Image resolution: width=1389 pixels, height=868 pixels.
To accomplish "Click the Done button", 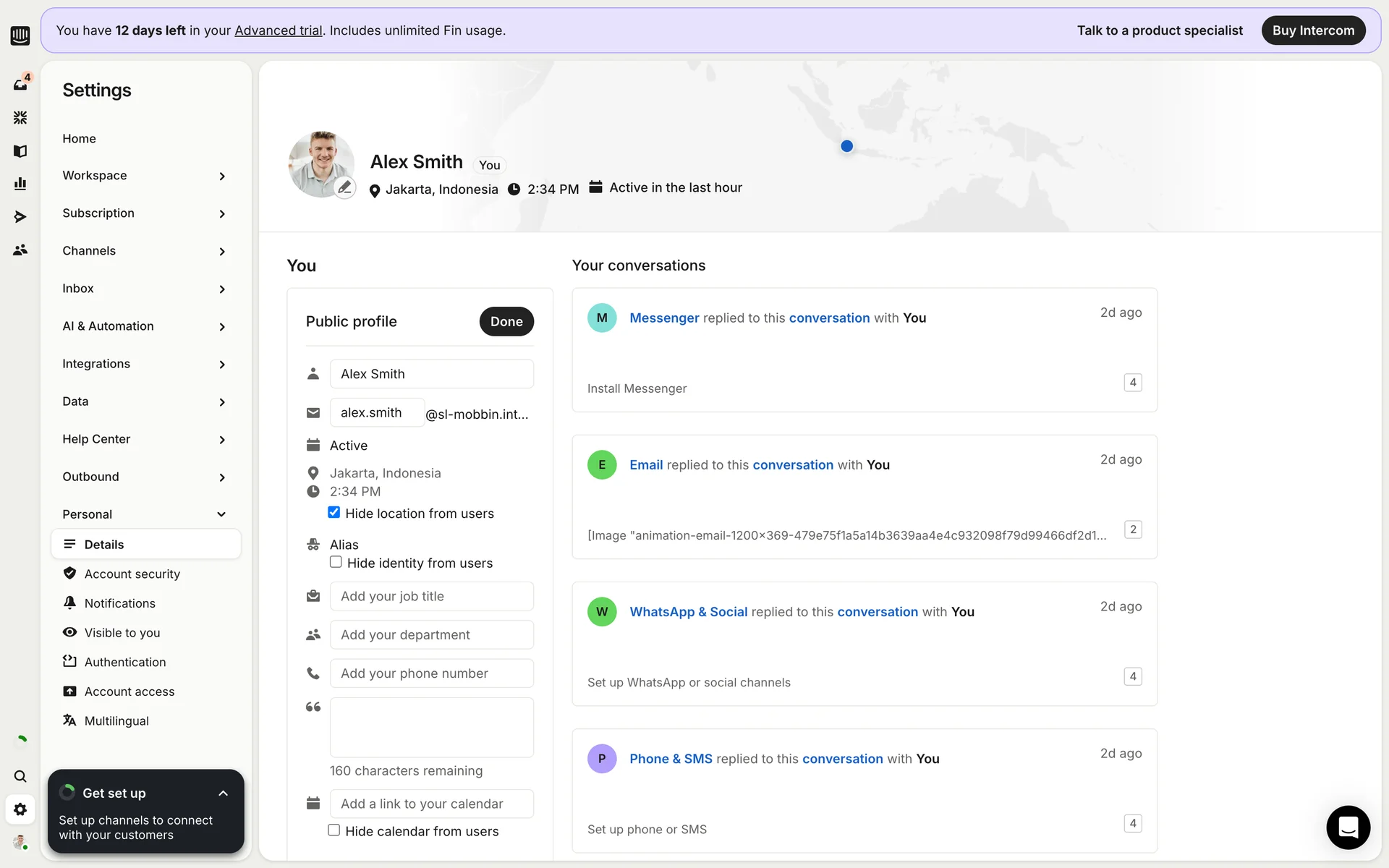I will [x=506, y=322].
